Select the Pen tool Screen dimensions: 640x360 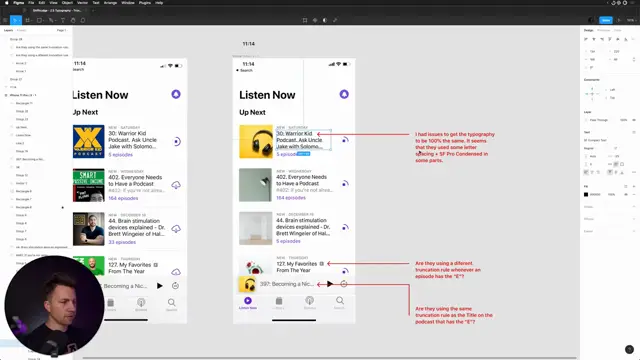click(x=51, y=20)
